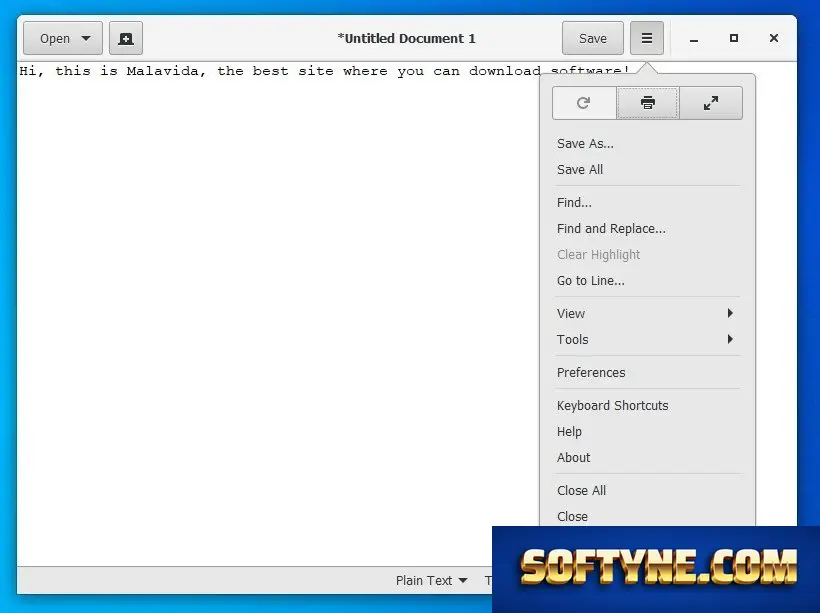The height and width of the screenshot is (613, 820).
Task: Click the new document icon
Action: (x=126, y=38)
